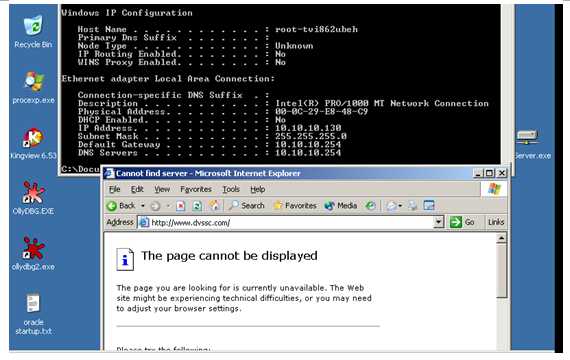
Task: Click the address field with www.dvssc.com
Action: (285, 223)
